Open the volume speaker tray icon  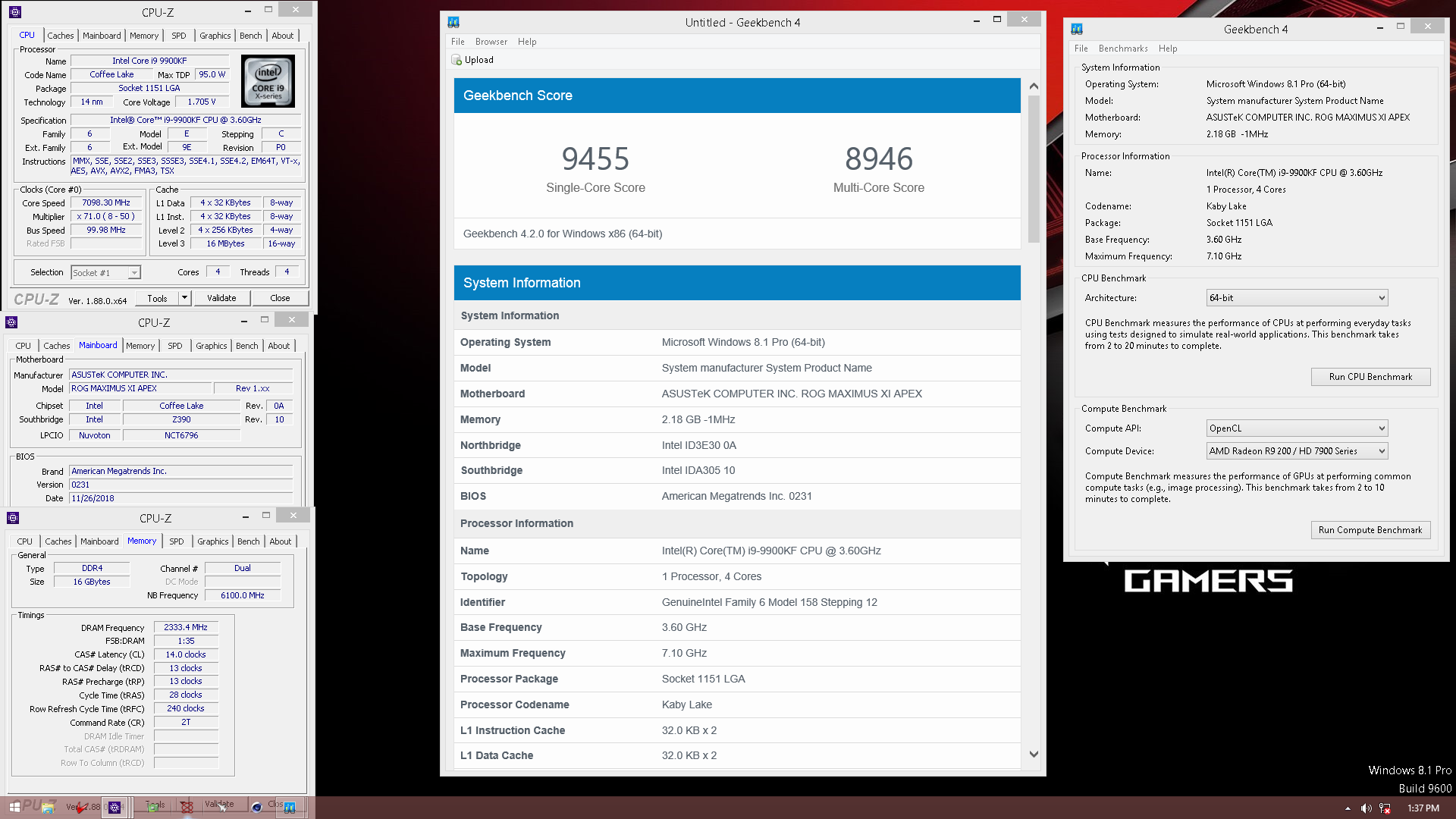1366,808
